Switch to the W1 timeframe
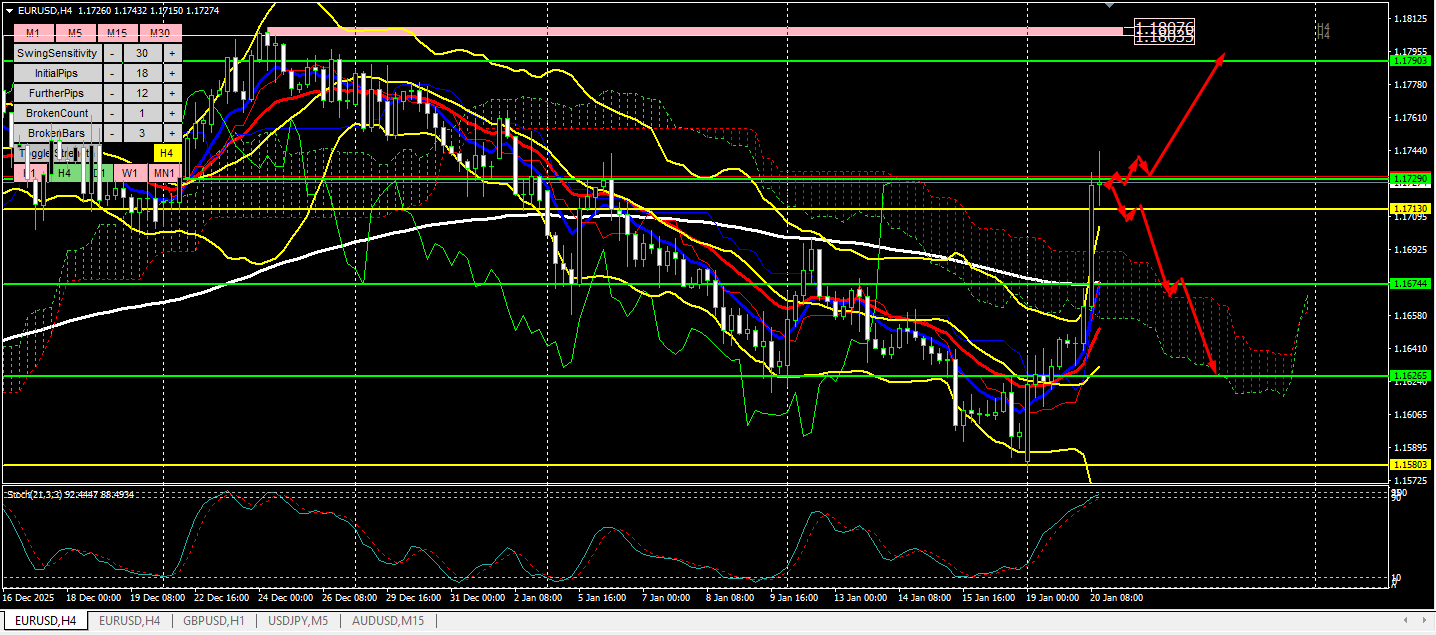This screenshot has width=1436, height=635. tap(130, 173)
